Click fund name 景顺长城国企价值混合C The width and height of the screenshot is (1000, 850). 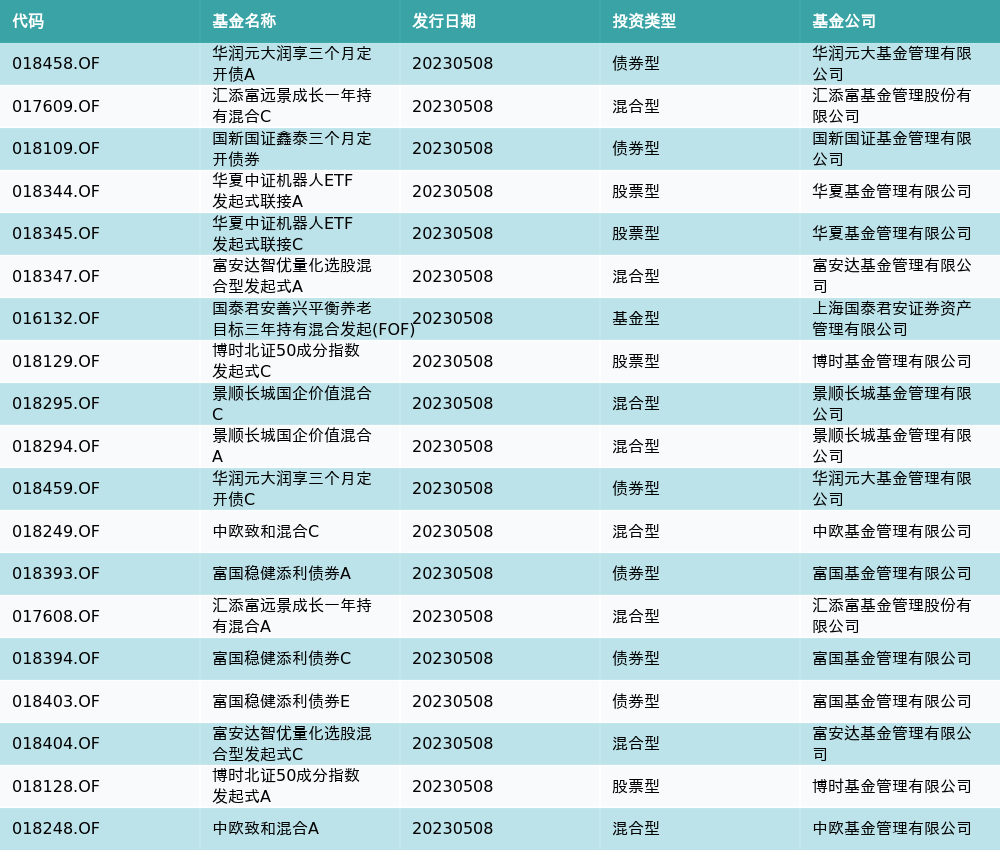click(292, 404)
